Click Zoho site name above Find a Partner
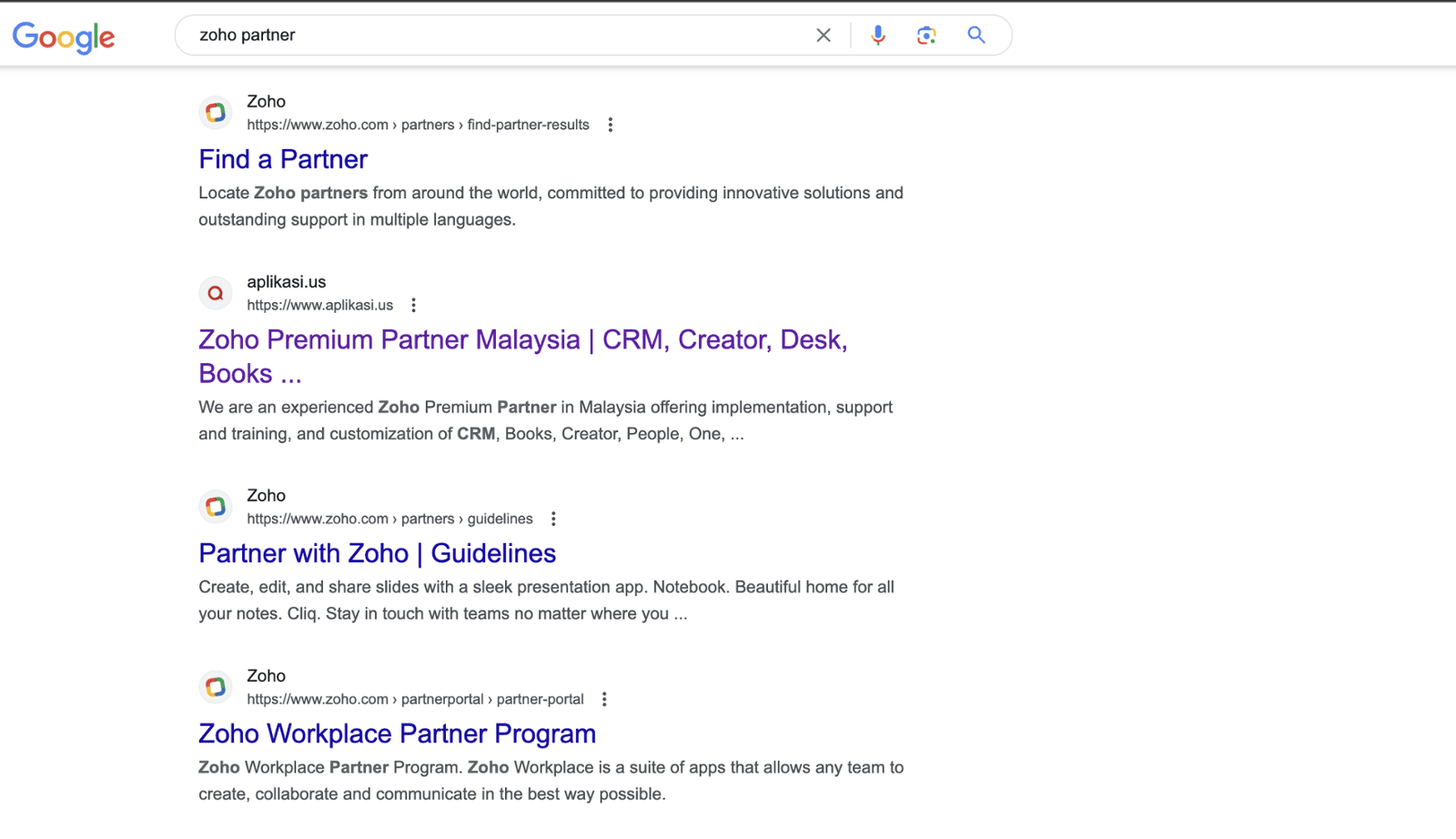 [266, 102]
